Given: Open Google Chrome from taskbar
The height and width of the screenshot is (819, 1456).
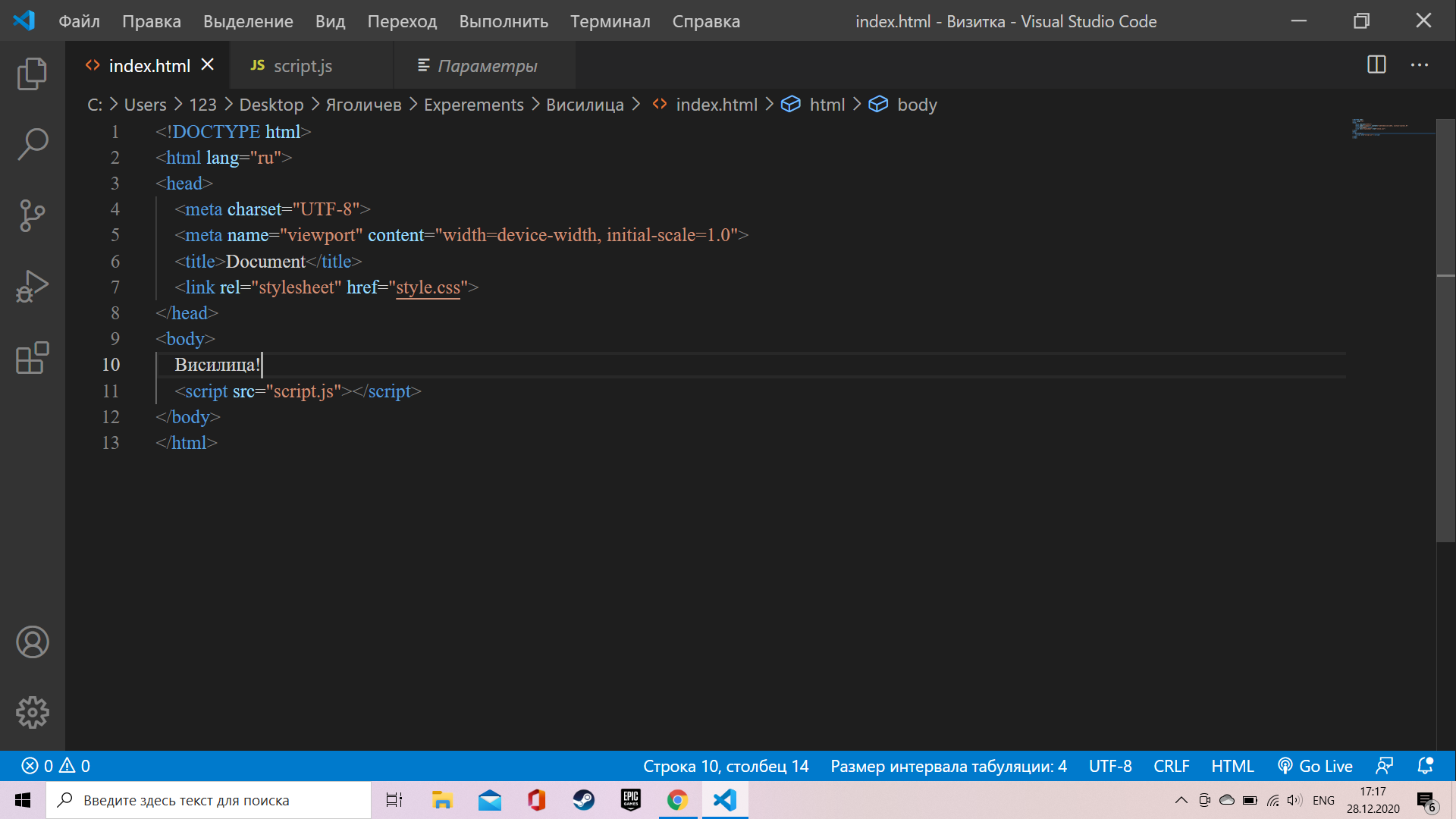Looking at the screenshot, I should click(677, 800).
